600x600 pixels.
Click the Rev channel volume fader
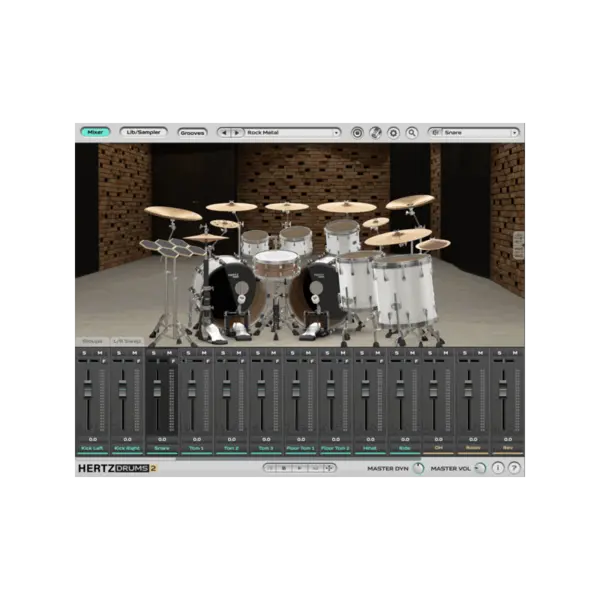(503, 390)
